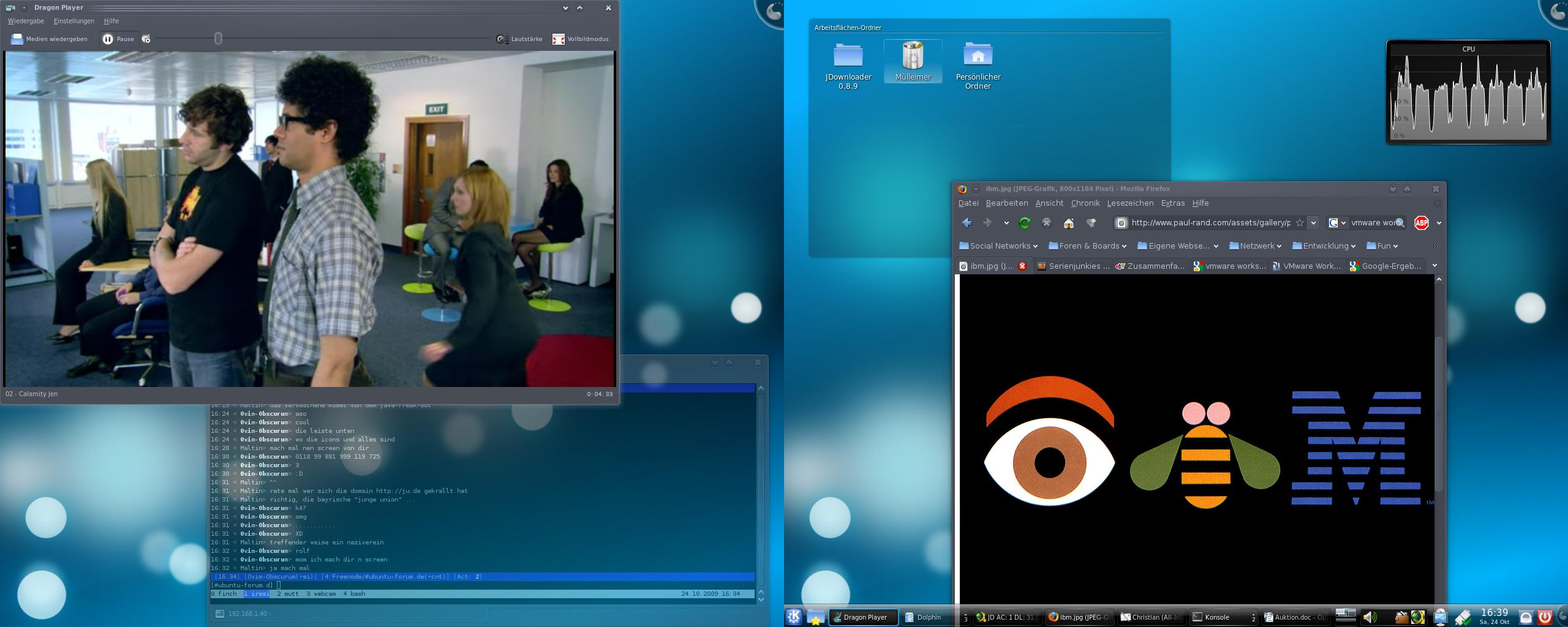Pause the video in Dragon Player

[x=118, y=39]
